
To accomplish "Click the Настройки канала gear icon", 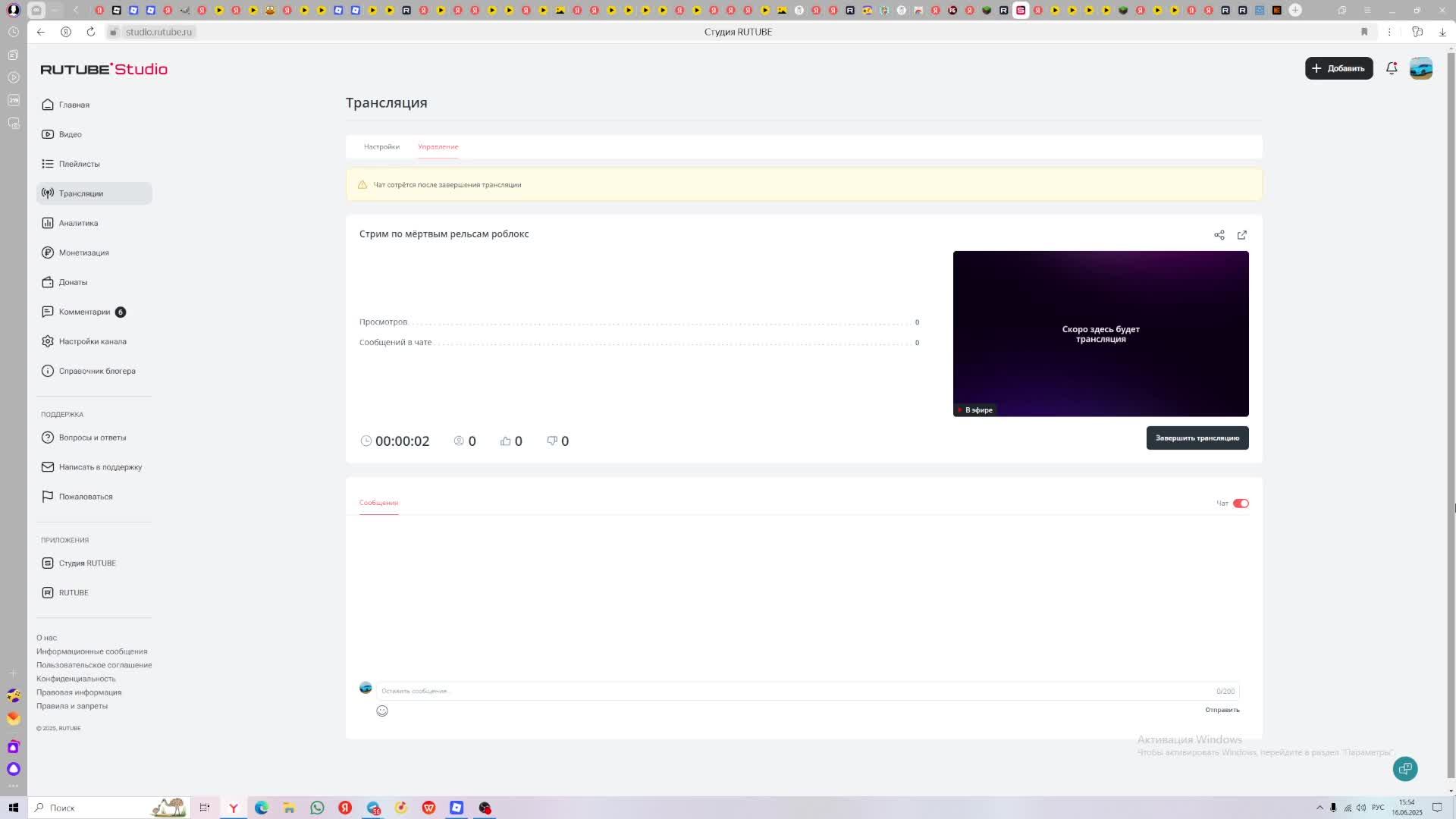I will pyautogui.click(x=48, y=341).
